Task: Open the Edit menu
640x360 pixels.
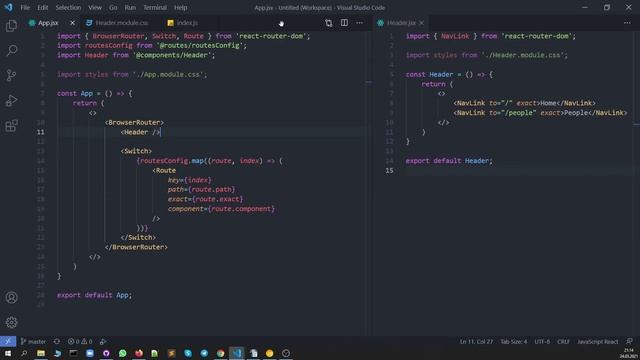Action: coord(42,7)
